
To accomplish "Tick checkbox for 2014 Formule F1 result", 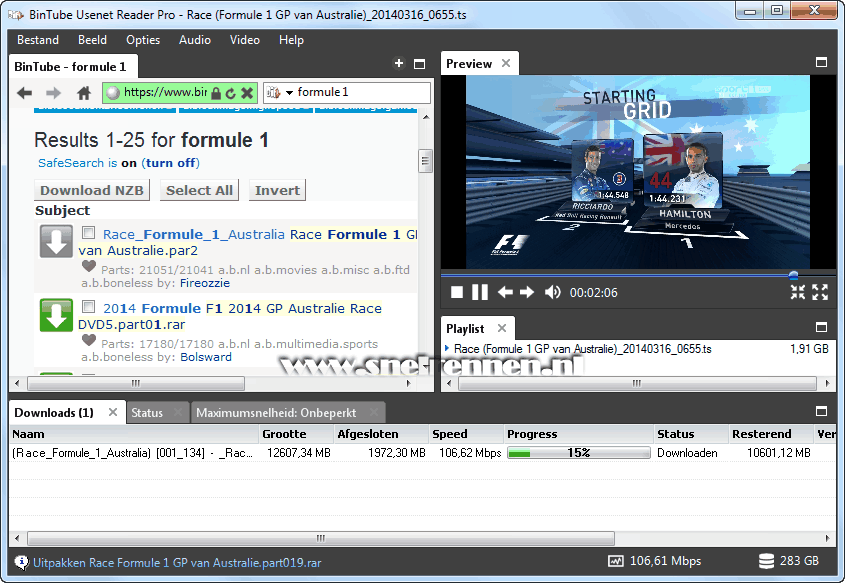I will [88, 307].
